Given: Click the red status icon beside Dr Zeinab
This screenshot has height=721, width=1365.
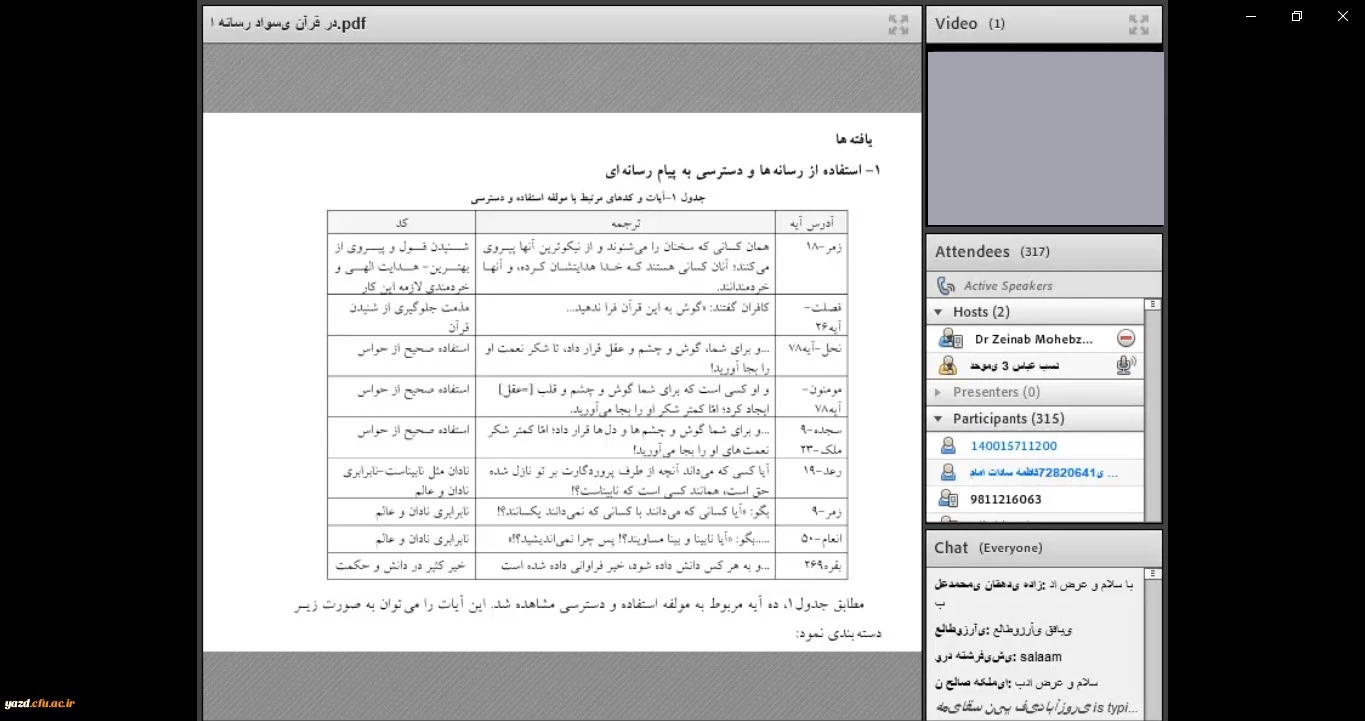Looking at the screenshot, I should (1126, 339).
